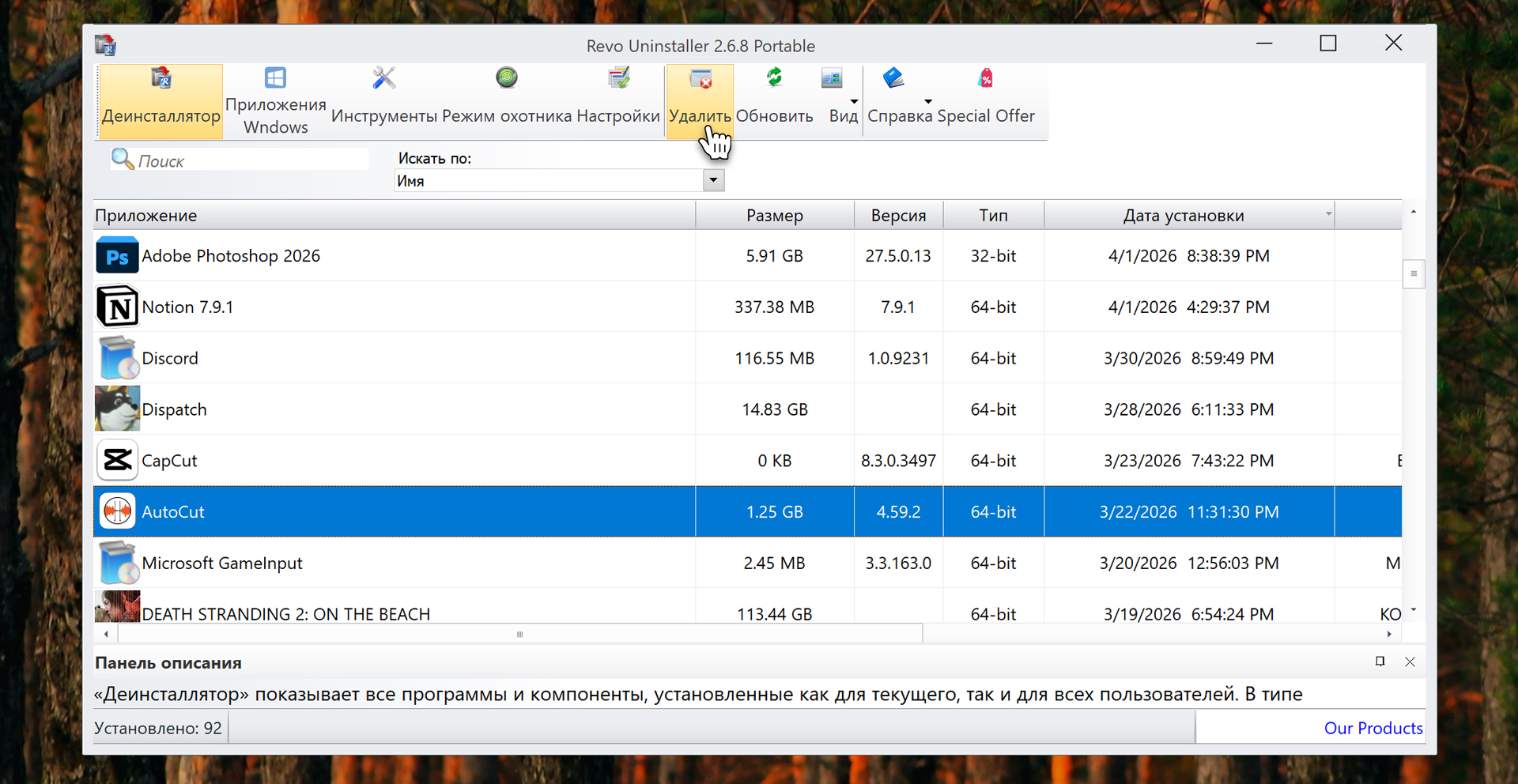Viewport: 1518px width, 784px height.
Task: Pin the description panel toggle
Action: point(1380,662)
